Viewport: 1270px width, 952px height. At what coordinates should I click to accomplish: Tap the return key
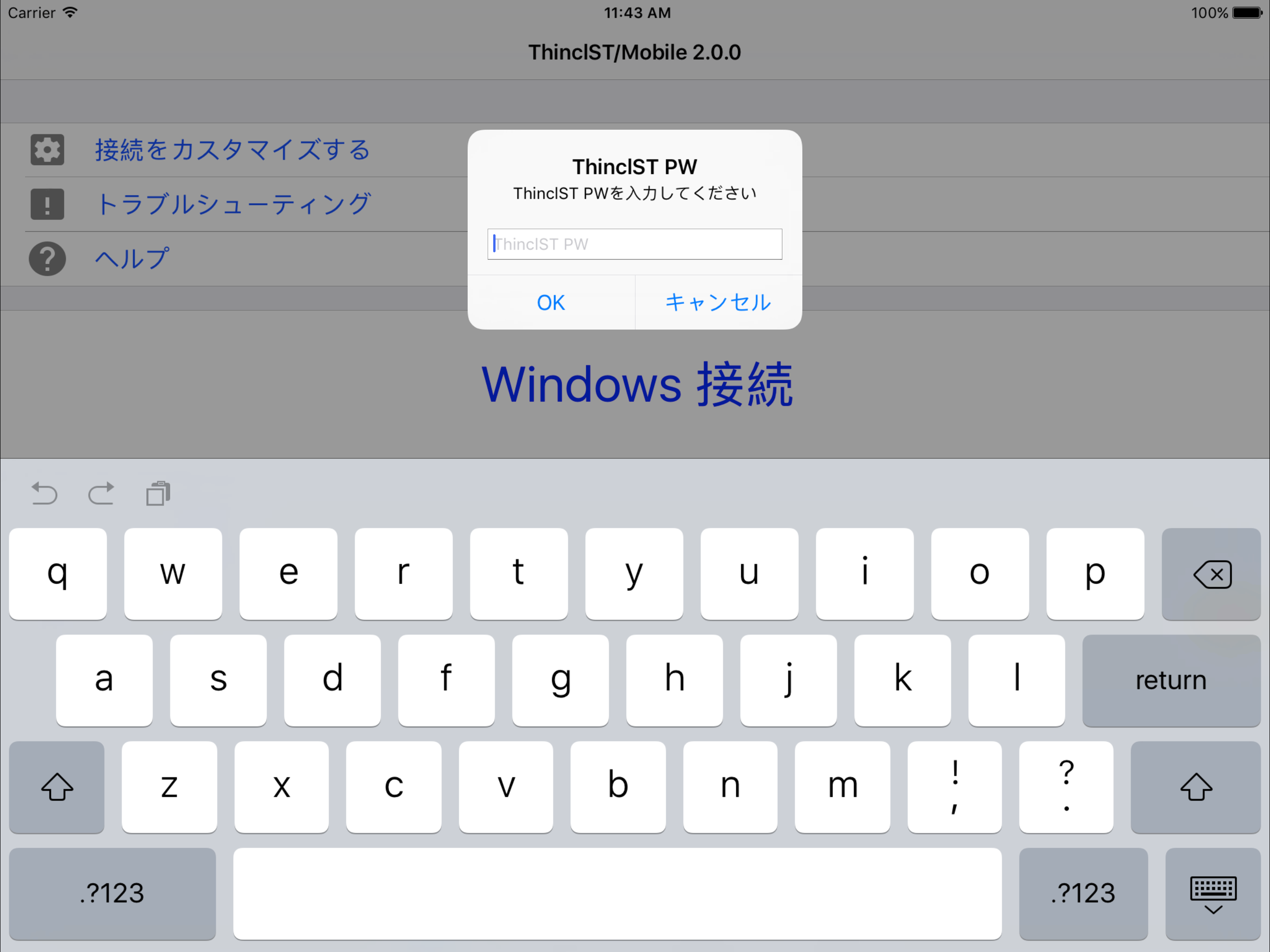click(1171, 681)
